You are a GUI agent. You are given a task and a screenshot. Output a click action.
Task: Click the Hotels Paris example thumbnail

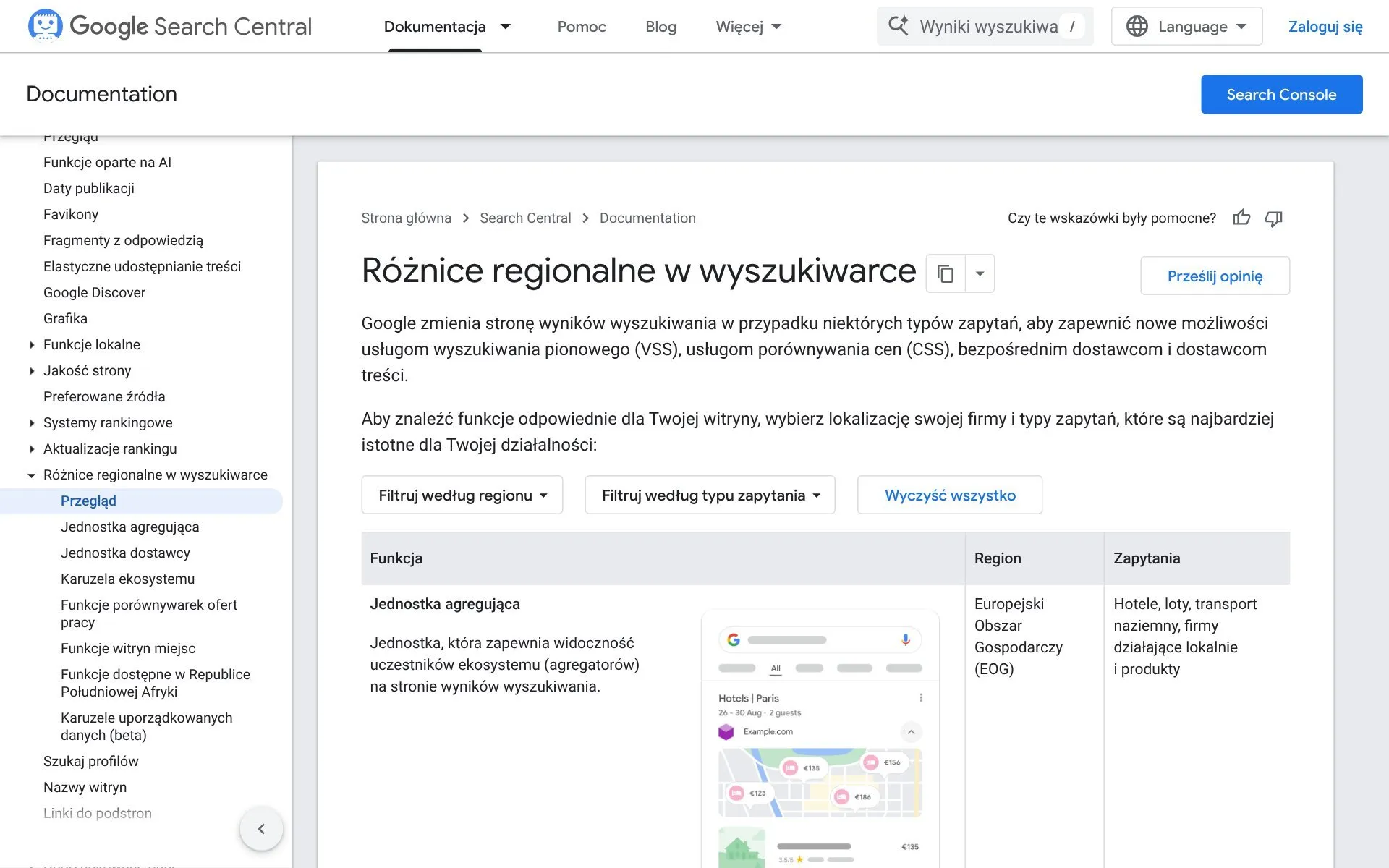coord(820,738)
